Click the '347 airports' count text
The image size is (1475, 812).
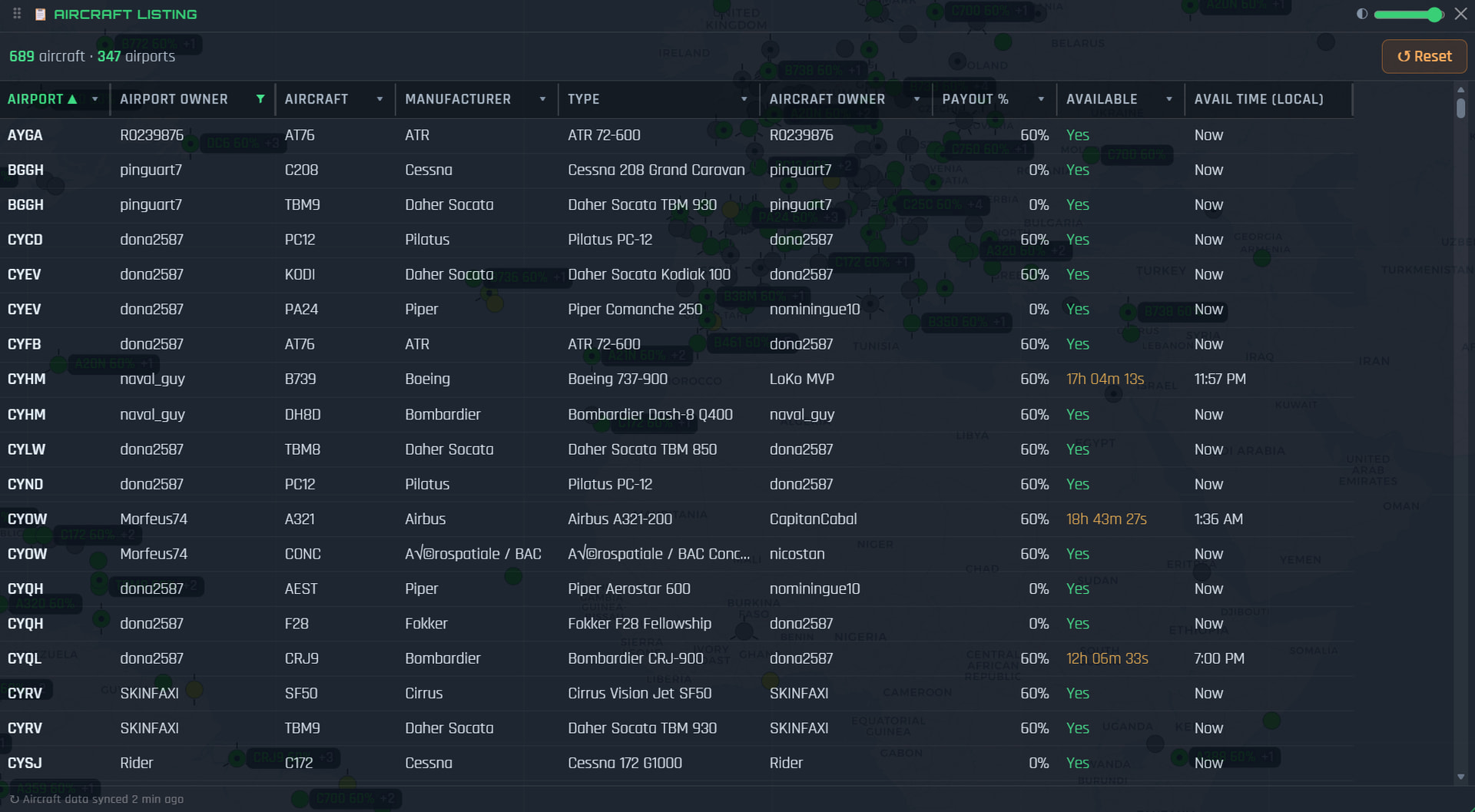coord(136,56)
